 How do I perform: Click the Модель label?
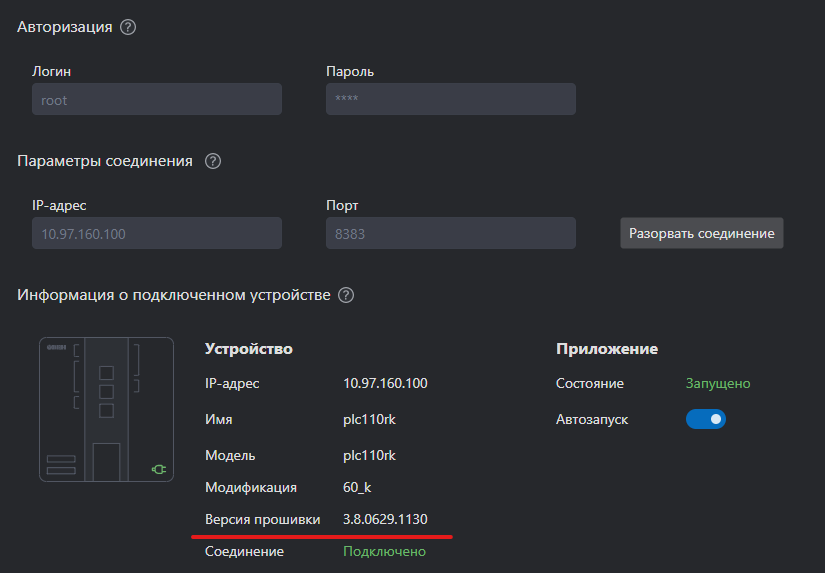[230, 456]
